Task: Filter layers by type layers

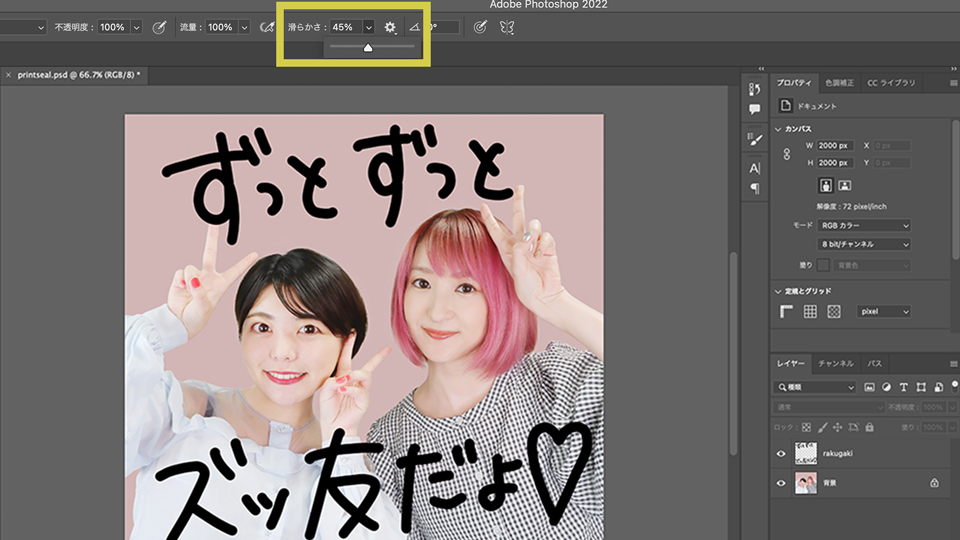Action: click(904, 387)
